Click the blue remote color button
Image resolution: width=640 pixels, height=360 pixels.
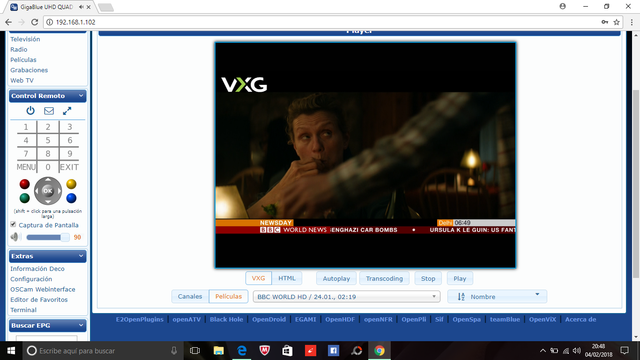pyautogui.click(x=71, y=198)
